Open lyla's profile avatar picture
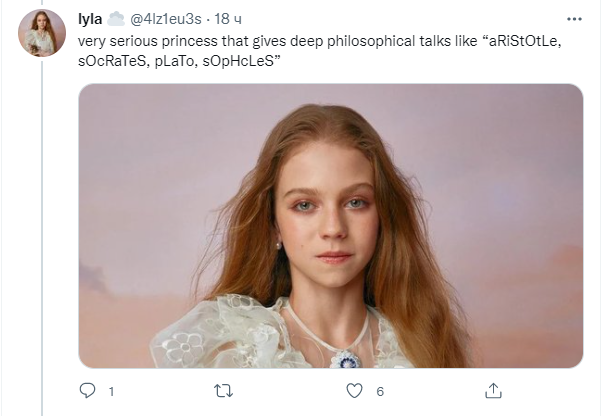This screenshot has width=605, height=416. point(41,33)
